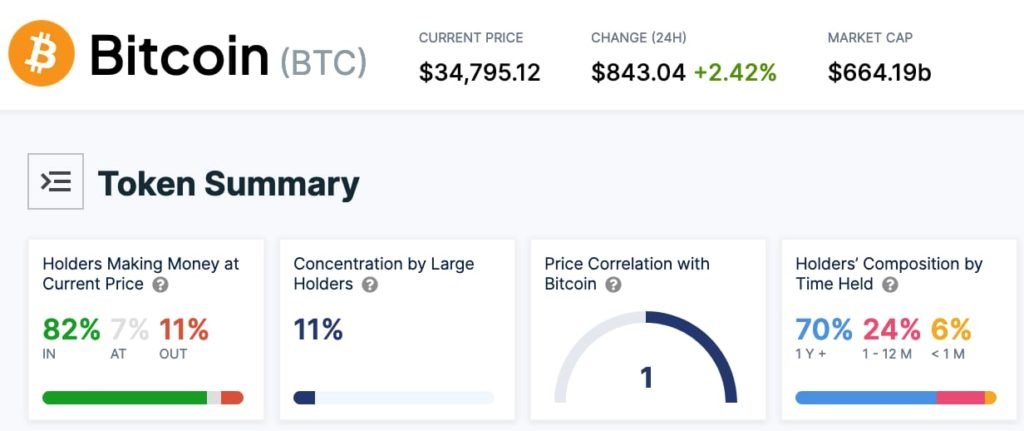Click the 70% 1Y+ holders figure
The image size is (1024, 431).
pyautogui.click(x=824, y=329)
